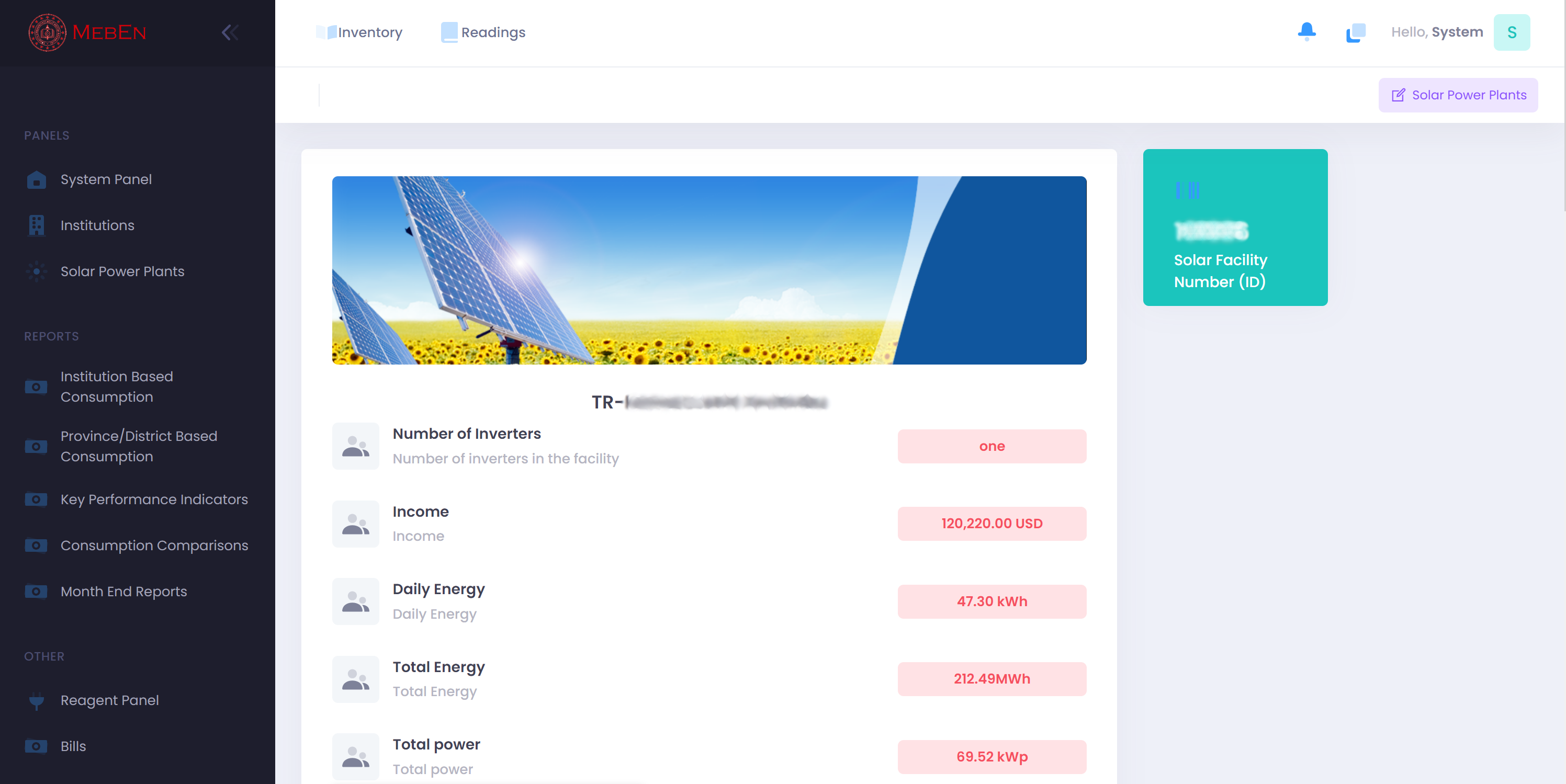Screen dimensions: 1566x784
Task: Click the 212.49MWh value badge
Action: pyautogui.click(x=992, y=679)
